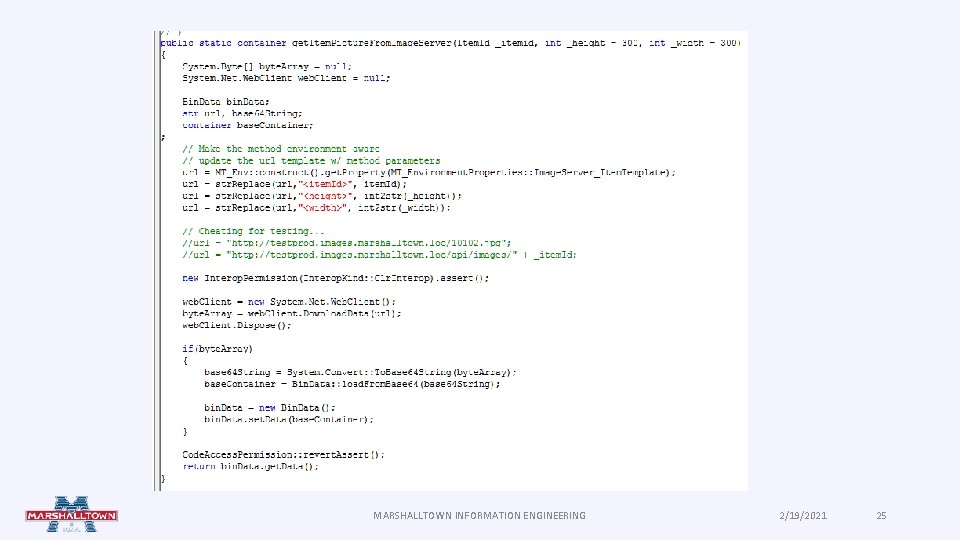This screenshot has height=540, width=960.
Task: Click the container baseContainer declaration
Action: (247, 125)
